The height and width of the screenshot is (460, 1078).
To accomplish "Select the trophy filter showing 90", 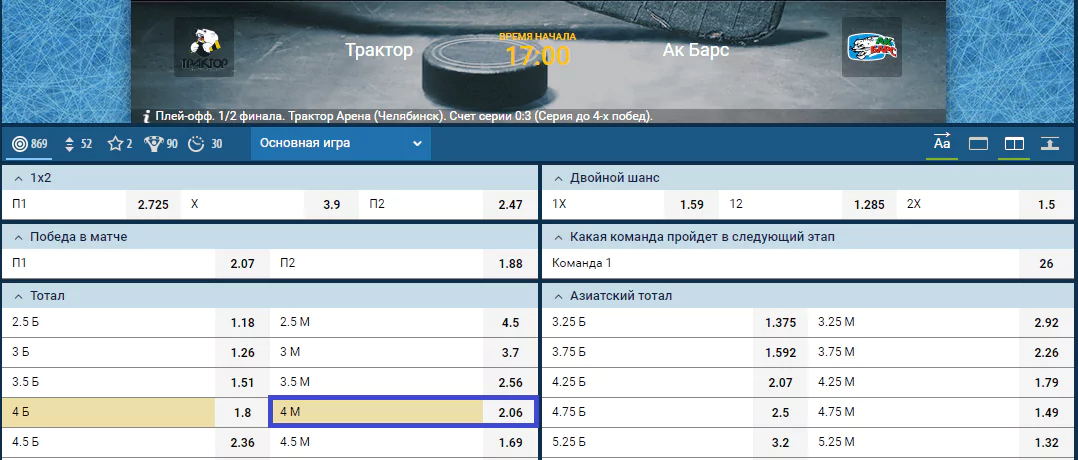I will (x=161, y=144).
